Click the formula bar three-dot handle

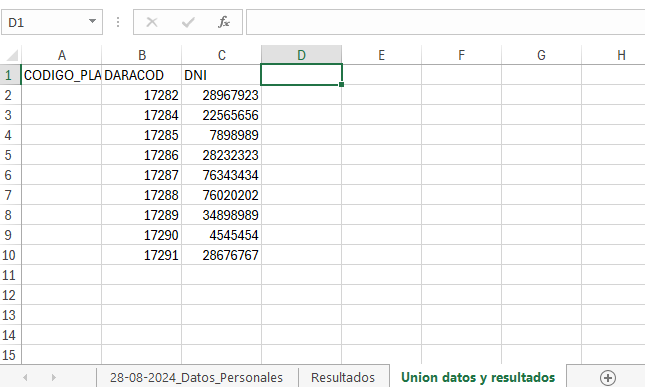pos(118,22)
